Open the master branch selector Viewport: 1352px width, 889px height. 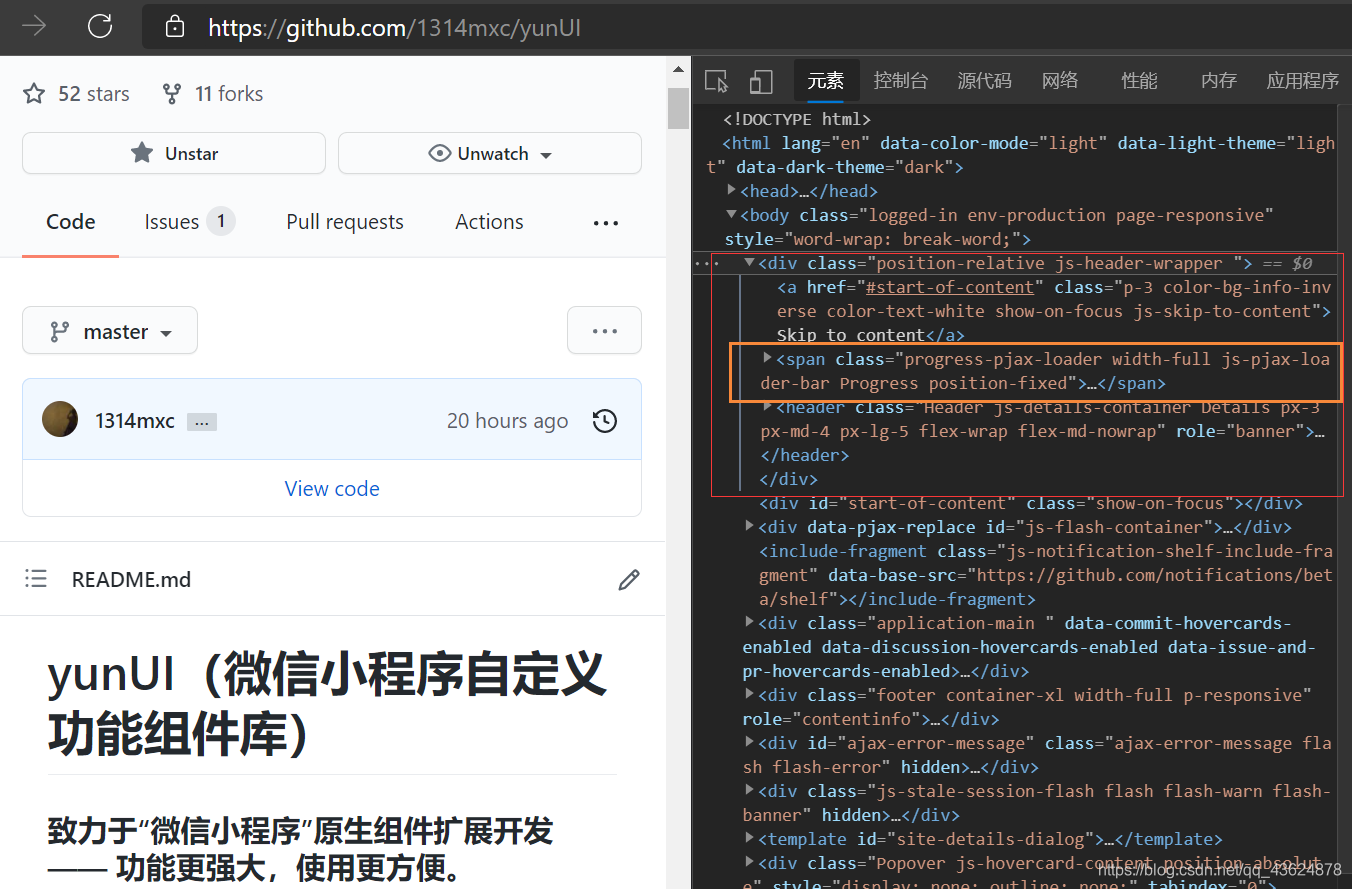click(109, 330)
